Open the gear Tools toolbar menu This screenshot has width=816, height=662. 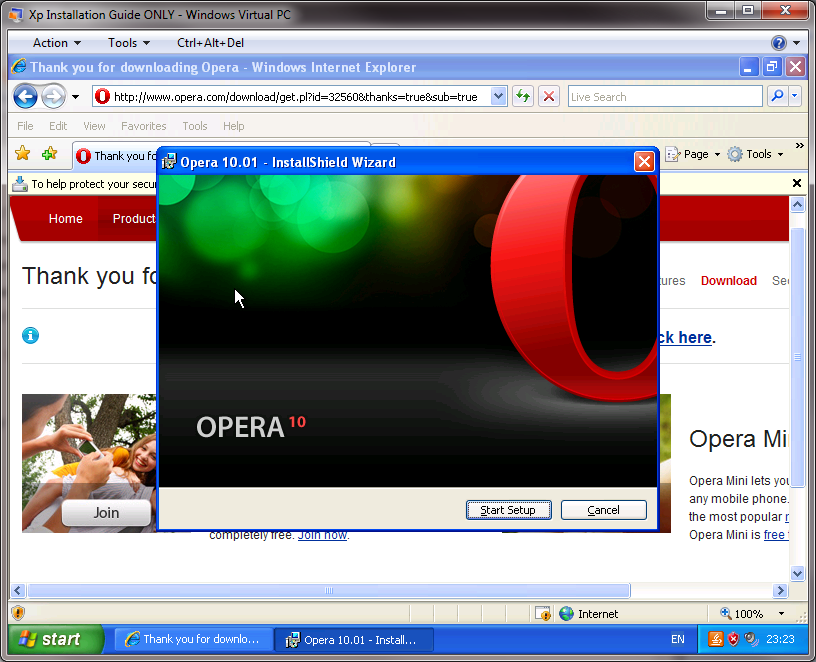pyautogui.click(x=755, y=154)
